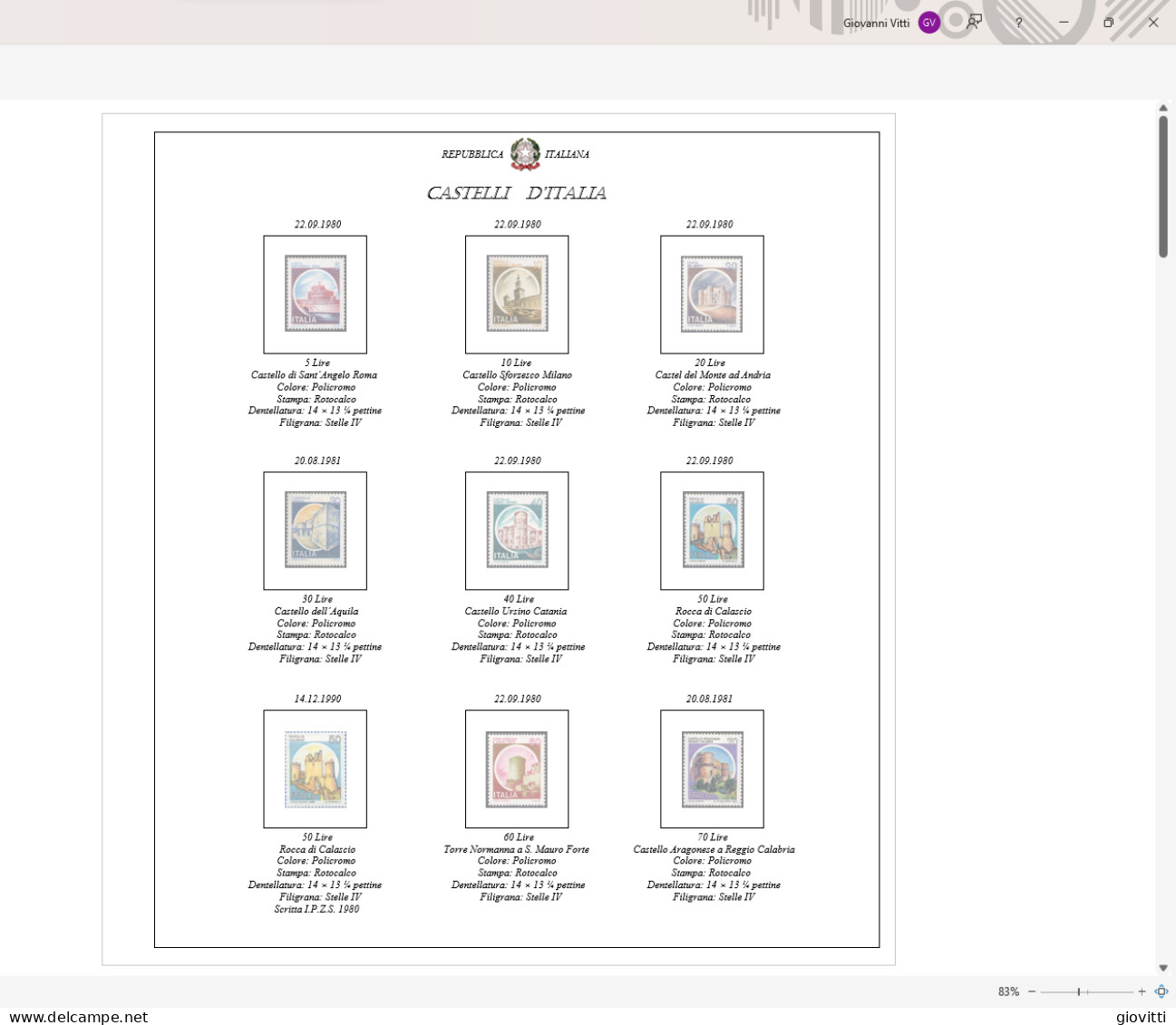Click the 83% zoom level text

pyautogui.click(x=1008, y=991)
